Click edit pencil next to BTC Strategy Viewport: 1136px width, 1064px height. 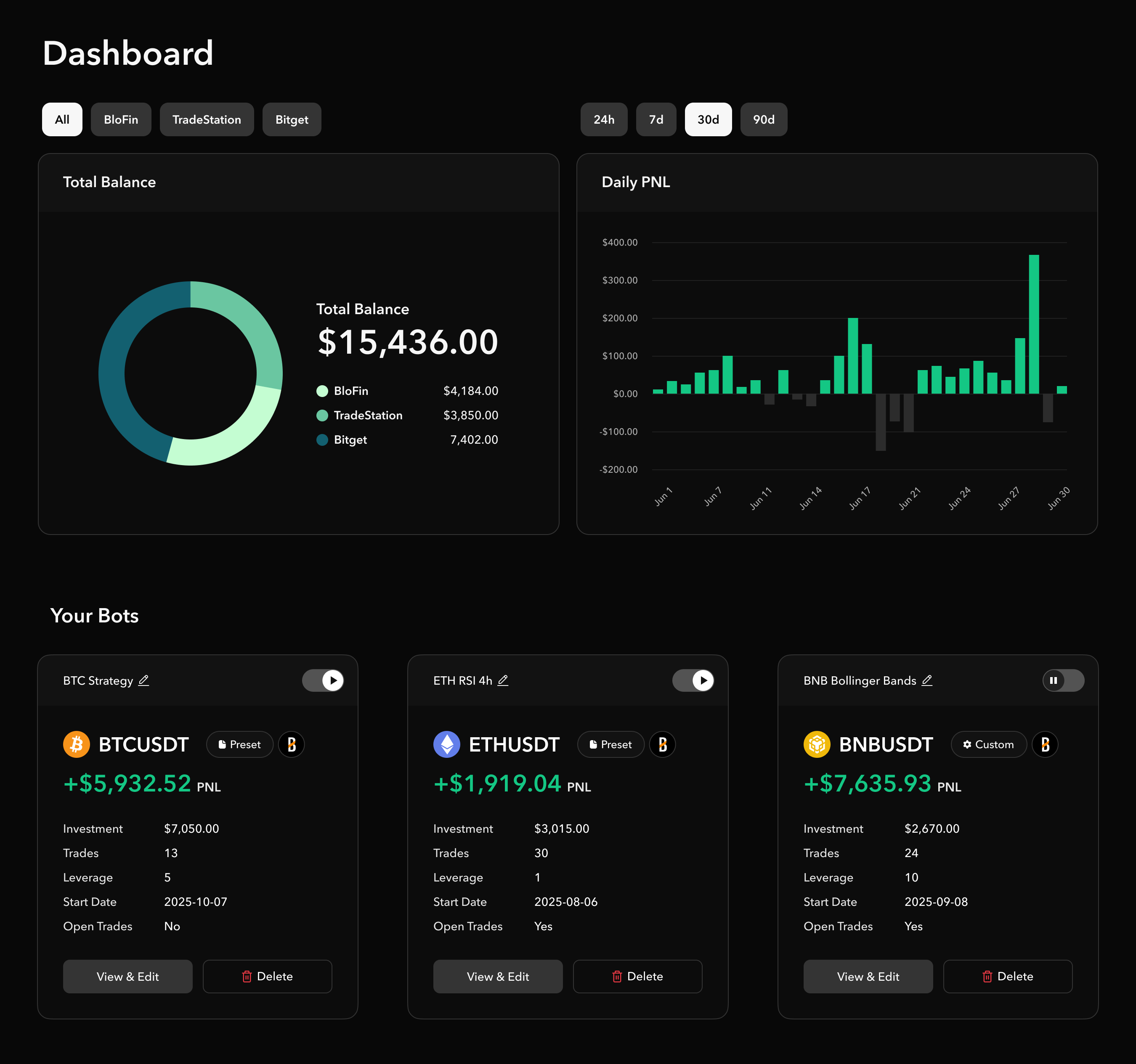pyautogui.click(x=143, y=680)
